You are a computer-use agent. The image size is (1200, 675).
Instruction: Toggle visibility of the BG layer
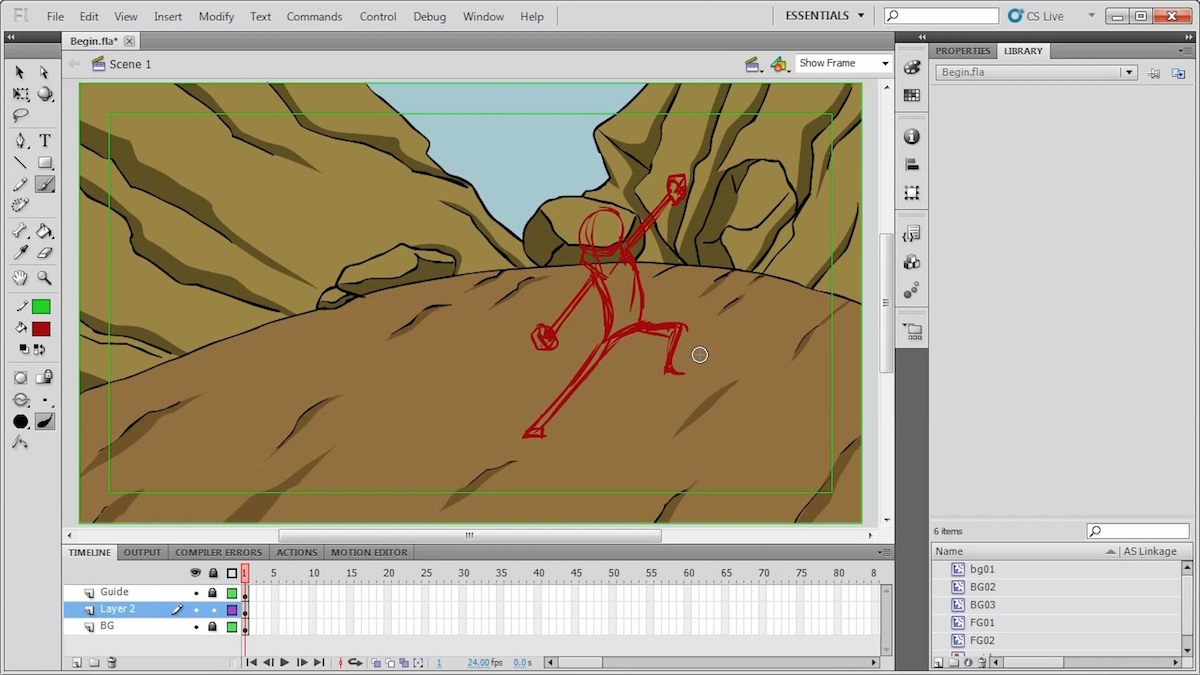(196, 627)
